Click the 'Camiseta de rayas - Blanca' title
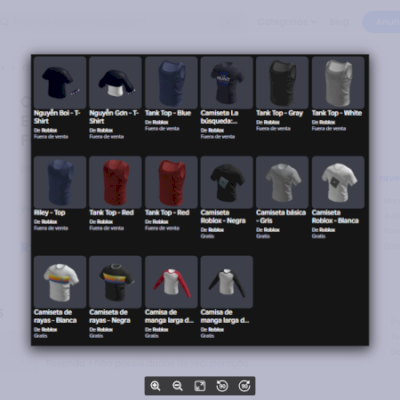 [55, 316]
